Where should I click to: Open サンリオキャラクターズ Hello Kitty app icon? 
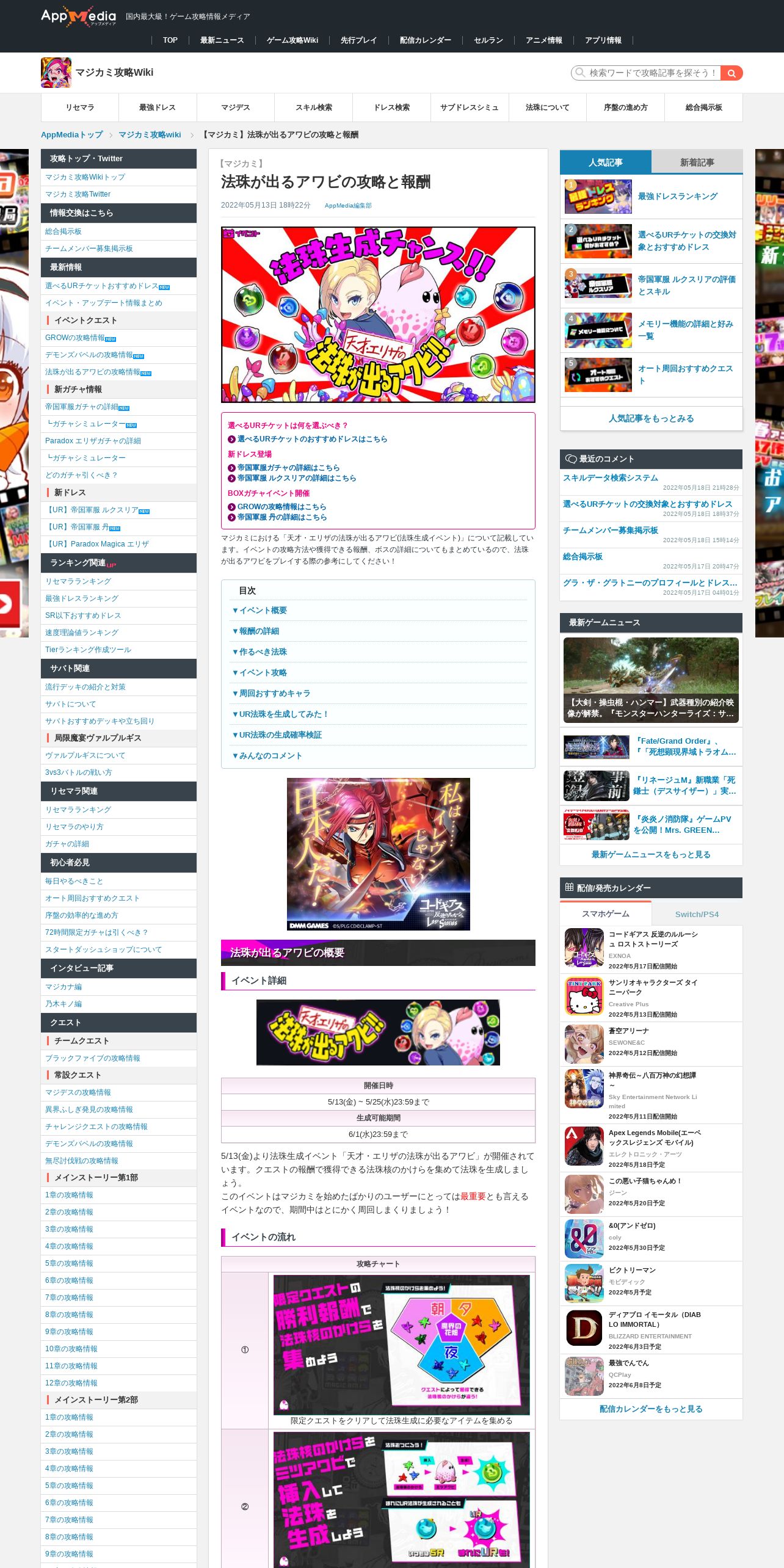[584, 996]
